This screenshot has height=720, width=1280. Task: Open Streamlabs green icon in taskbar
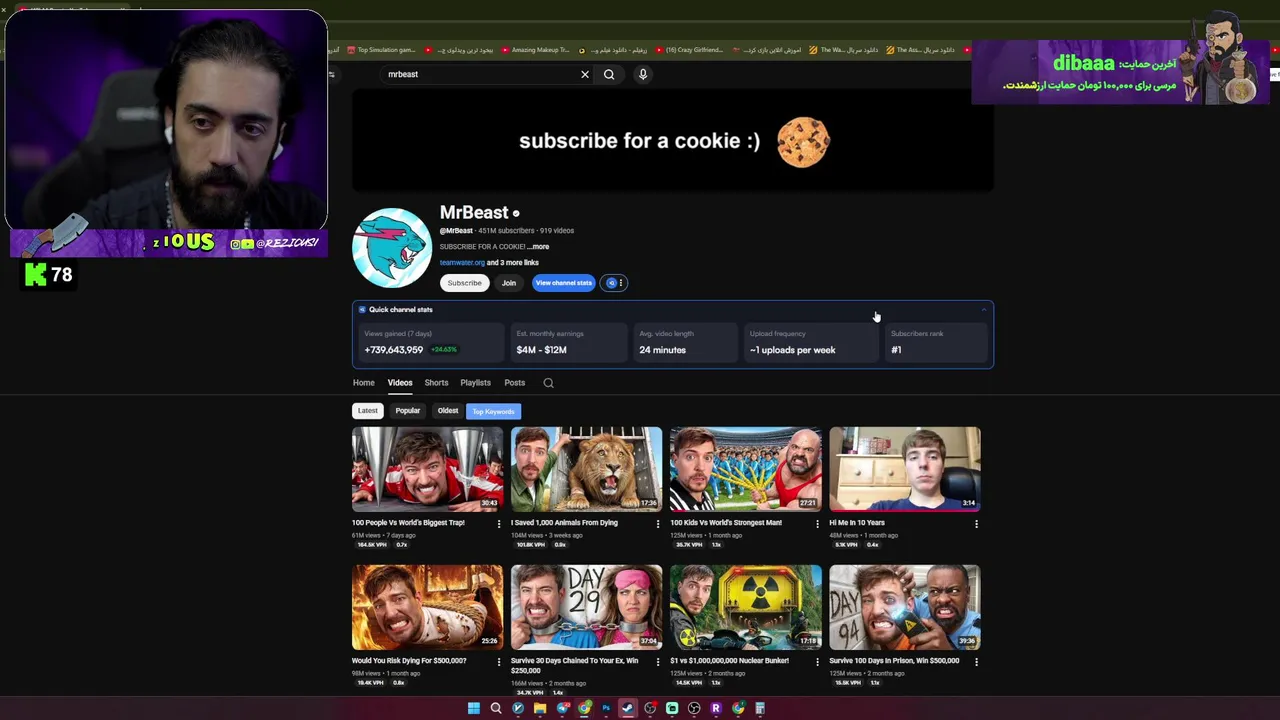(x=672, y=709)
